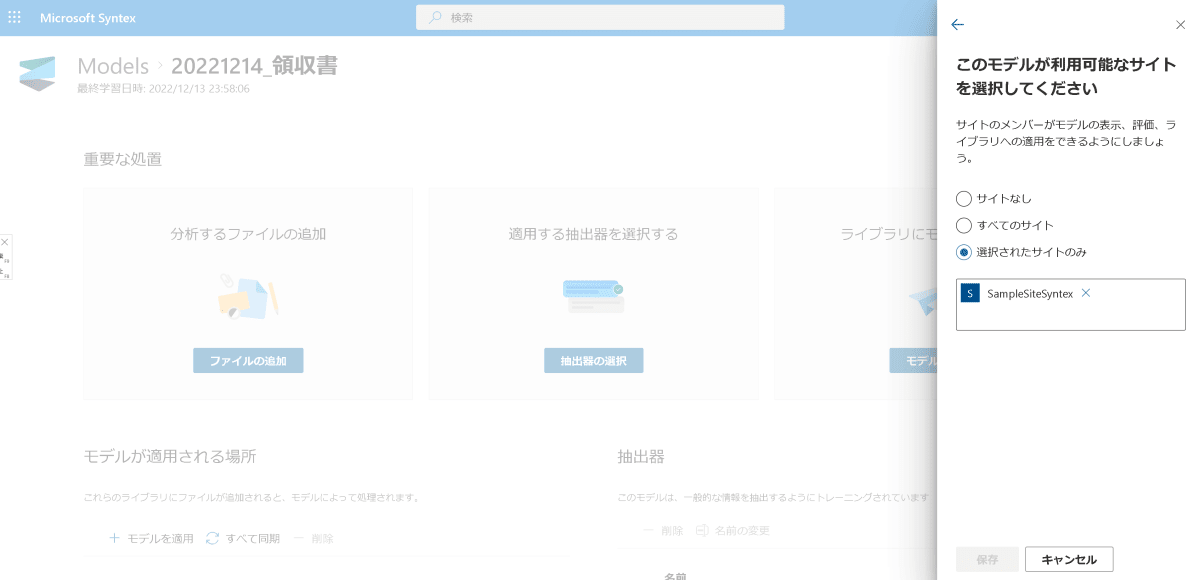This screenshot has width=1200, height=580.
Task: Click the 保存 button
Action: (987, 559)
